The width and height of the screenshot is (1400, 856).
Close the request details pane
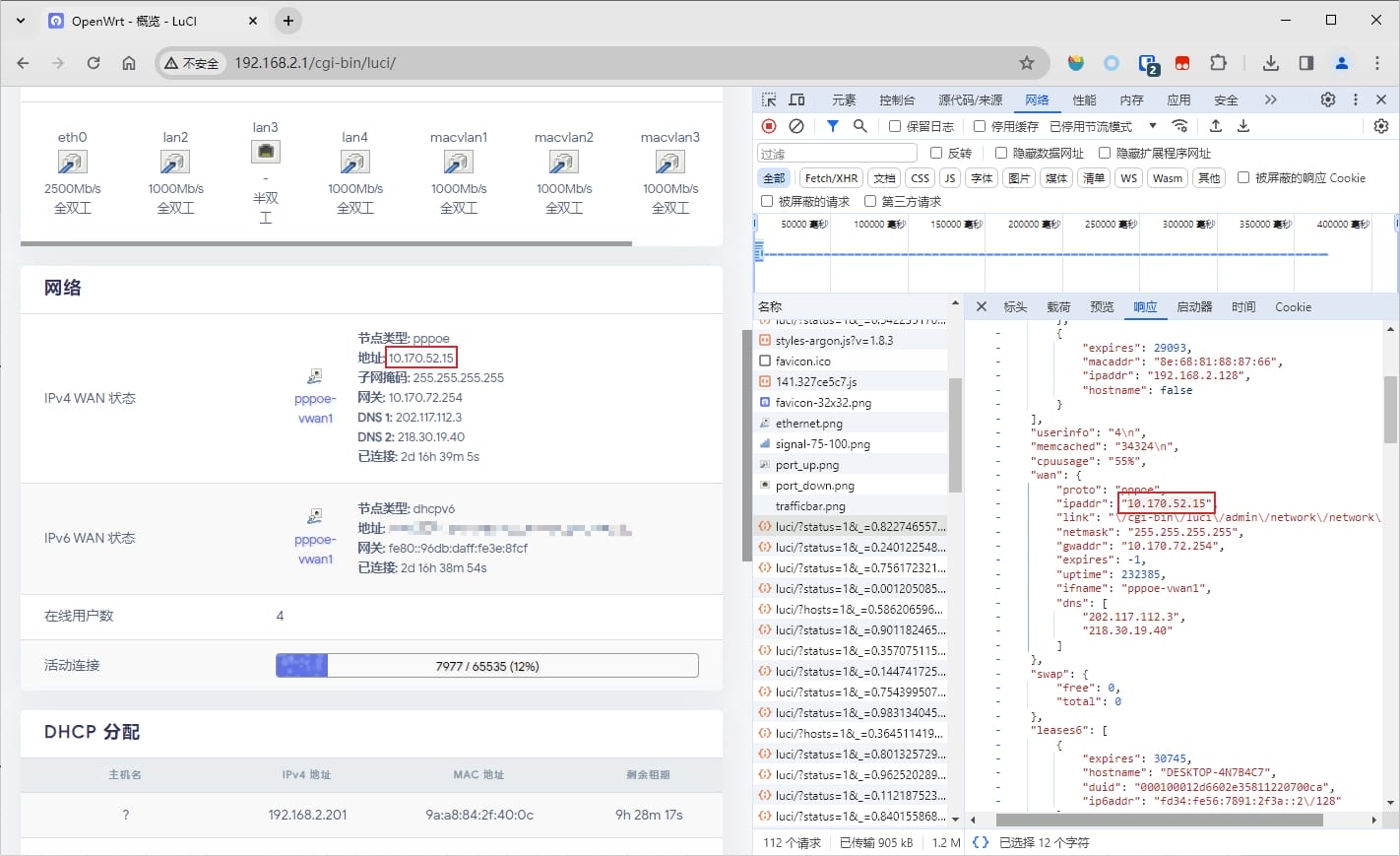982,306
